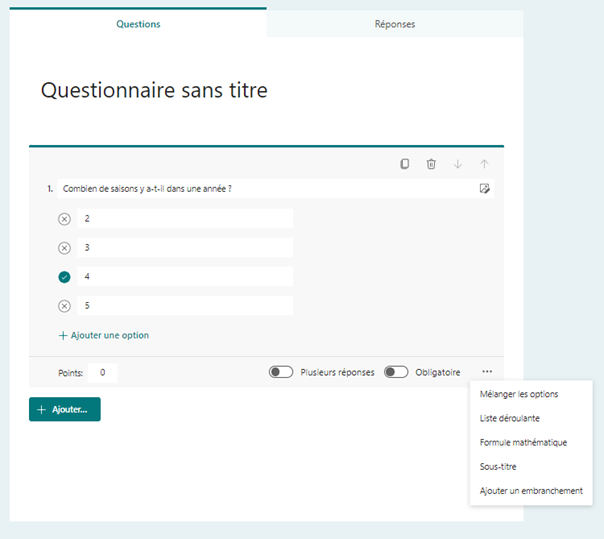Viewport: 604px width, 539px height.
Task: Mark option 5 as correct answer
Action: pos(64,306)
